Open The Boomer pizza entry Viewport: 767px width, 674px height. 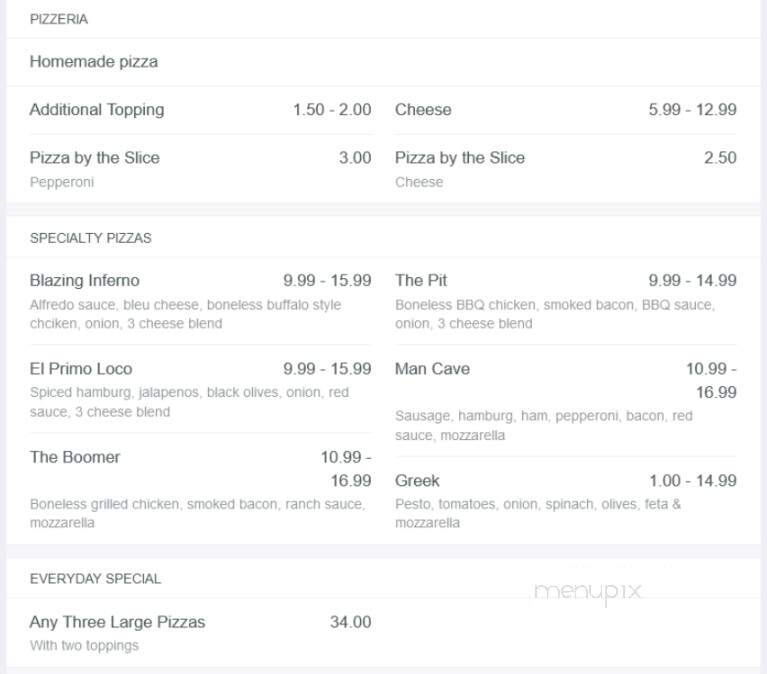(x=201, y=490)
